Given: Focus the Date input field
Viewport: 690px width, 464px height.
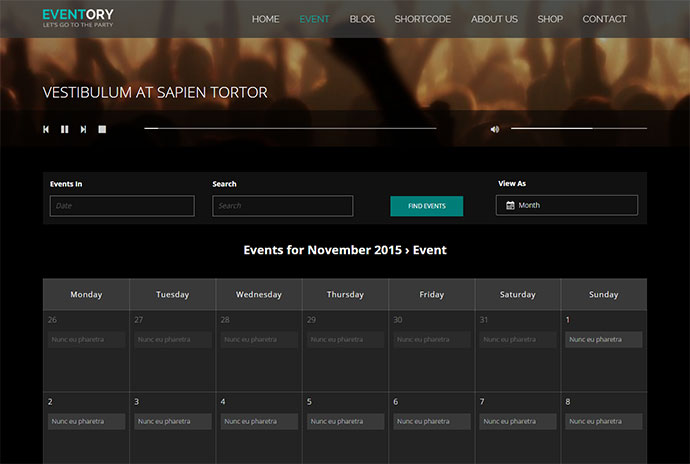Looking at the screenshot, I should pyautogui.click(x=122, y=206).
